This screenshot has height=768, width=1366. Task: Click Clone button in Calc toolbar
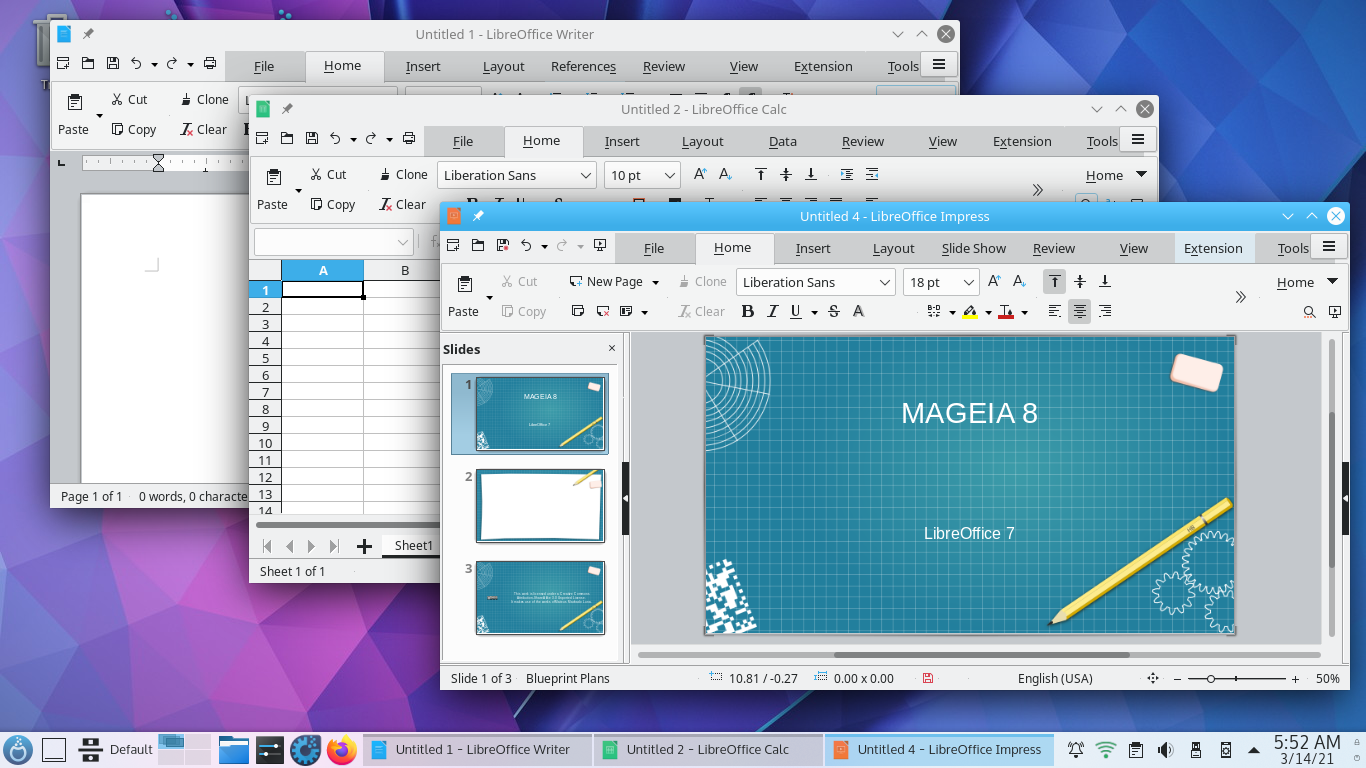(x=403, y=174)
